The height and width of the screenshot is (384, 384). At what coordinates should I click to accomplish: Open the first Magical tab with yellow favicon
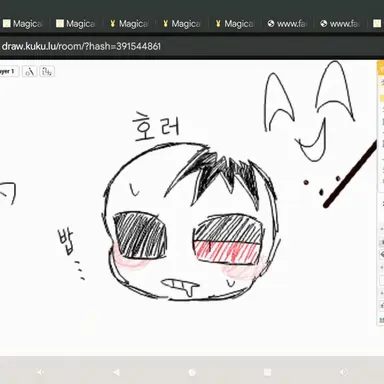pos(129,24)
